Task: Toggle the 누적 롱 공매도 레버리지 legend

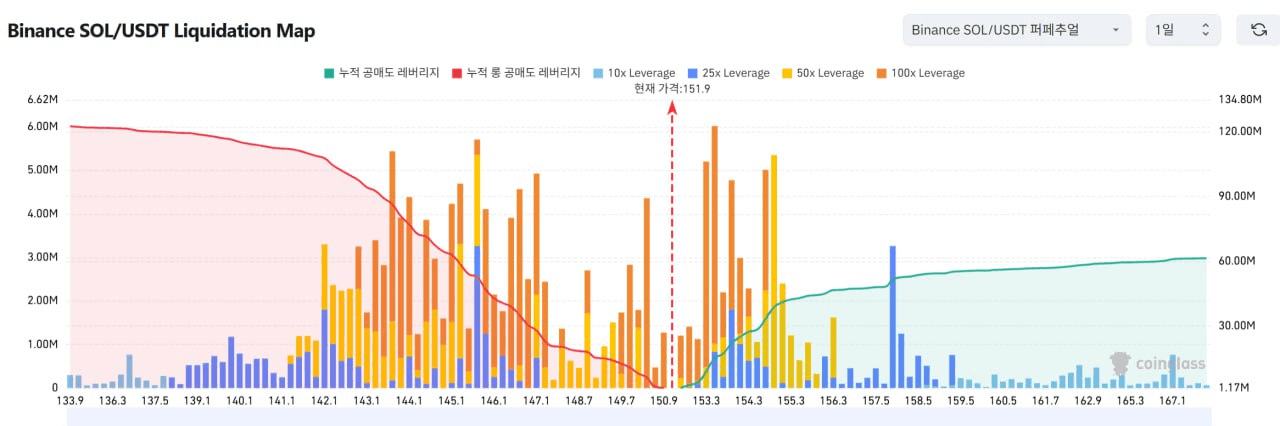Action: [x=516, y=73]
